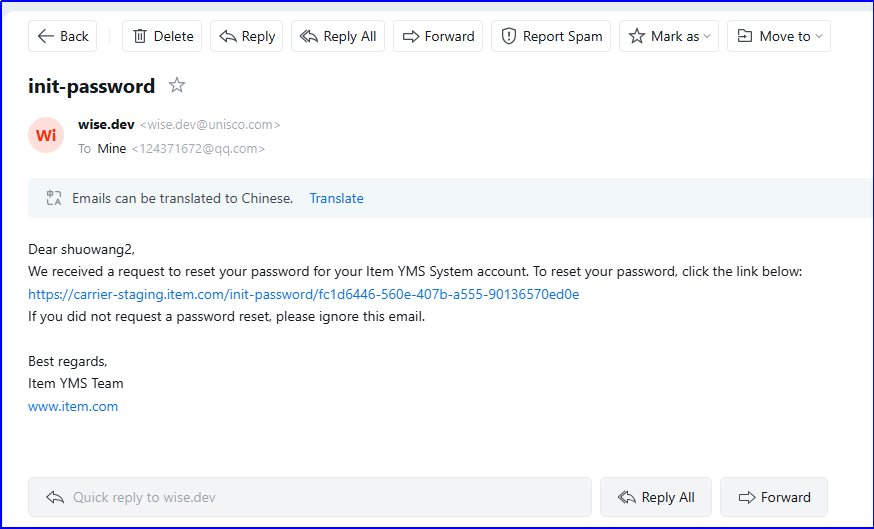Click the reply arrow icon in quick reply box
This screenshot has width=874, height=529.
54,497
